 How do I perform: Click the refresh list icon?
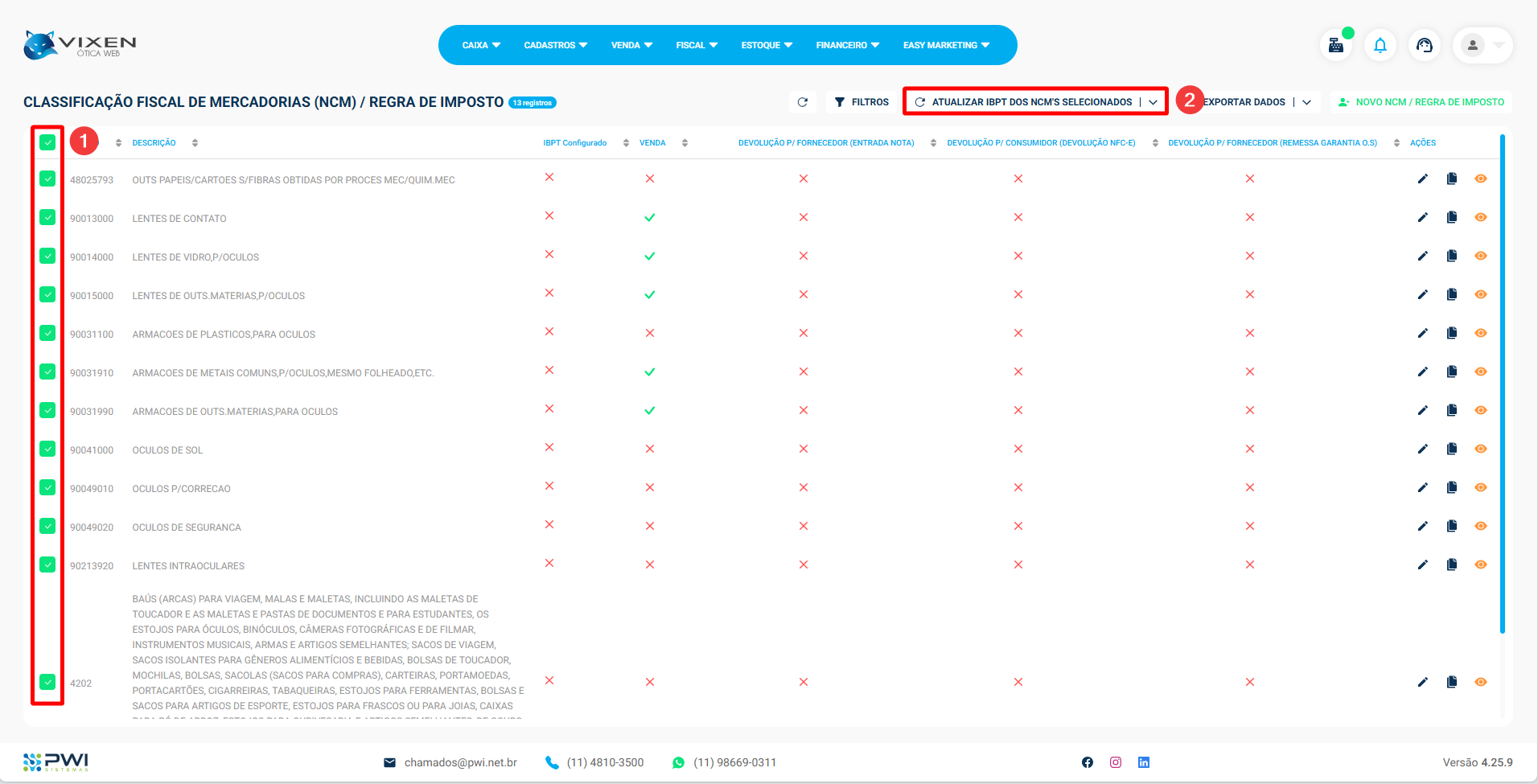(x=802, y=102)
